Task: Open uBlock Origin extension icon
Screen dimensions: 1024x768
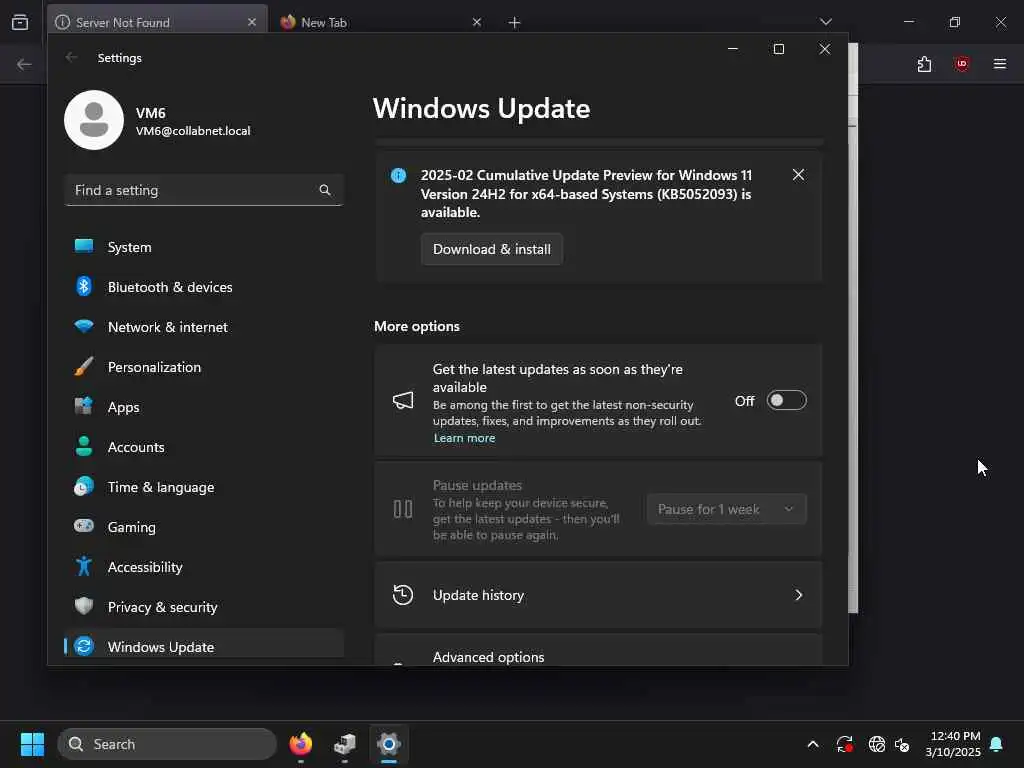Action: 961,64
